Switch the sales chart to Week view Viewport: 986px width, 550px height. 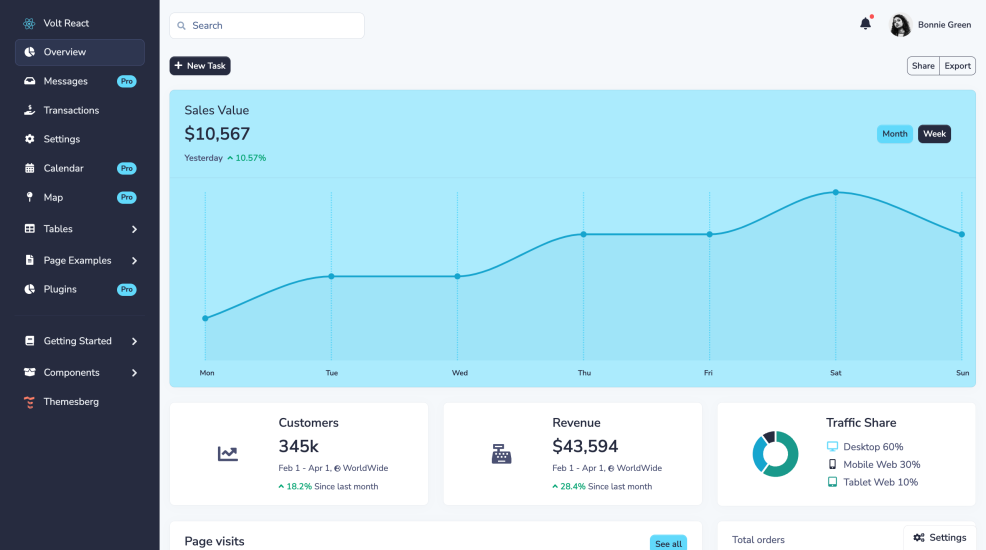(x=934, y=134)
